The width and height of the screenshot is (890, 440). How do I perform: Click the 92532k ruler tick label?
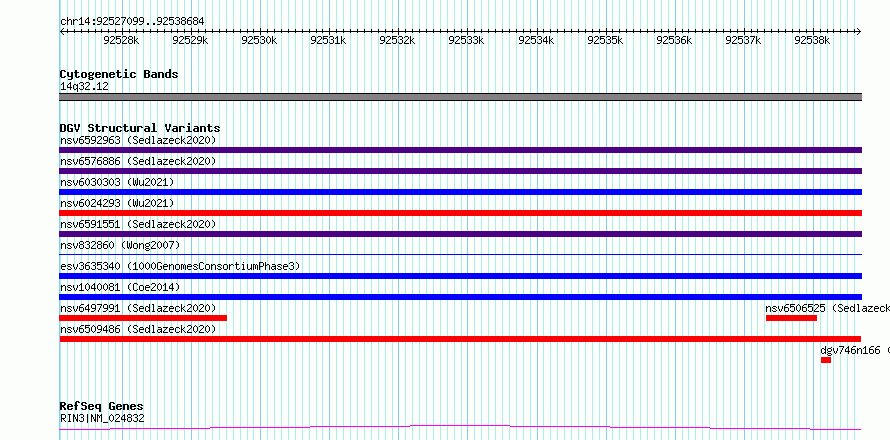click(x=398, y=40)
